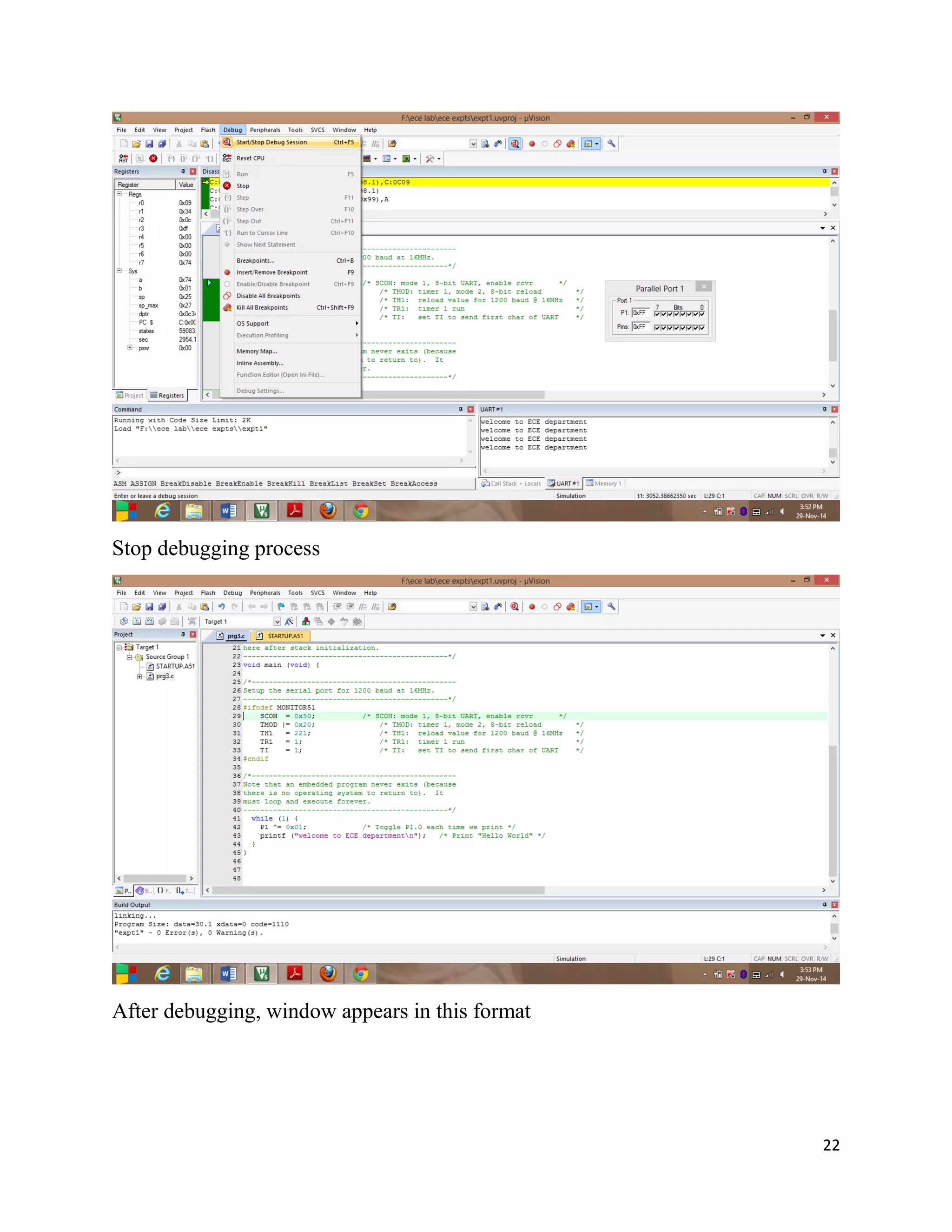
Task: Choose Start/Stop Debug Session in Debug menu
Action: point(291,142)
